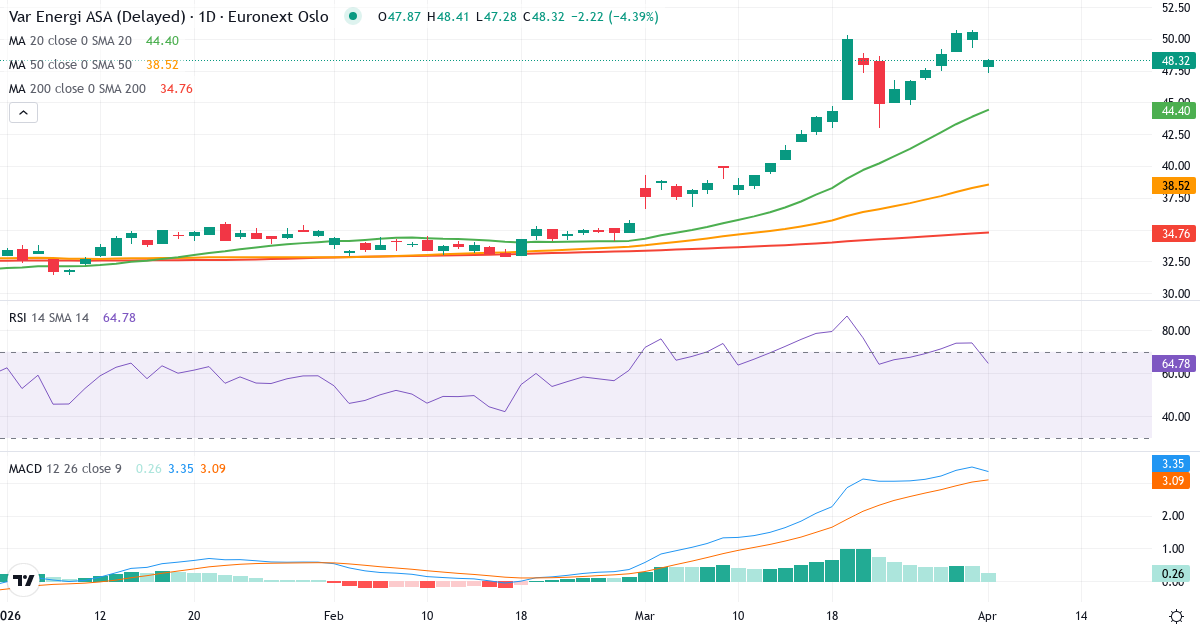1200x630 pixels.
Task: Collapse the indicator legend with chevron button
Action: [x=23, y=113]
